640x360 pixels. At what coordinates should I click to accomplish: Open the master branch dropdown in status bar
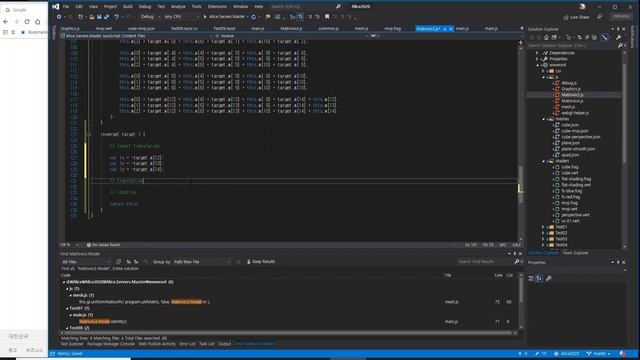599,353
